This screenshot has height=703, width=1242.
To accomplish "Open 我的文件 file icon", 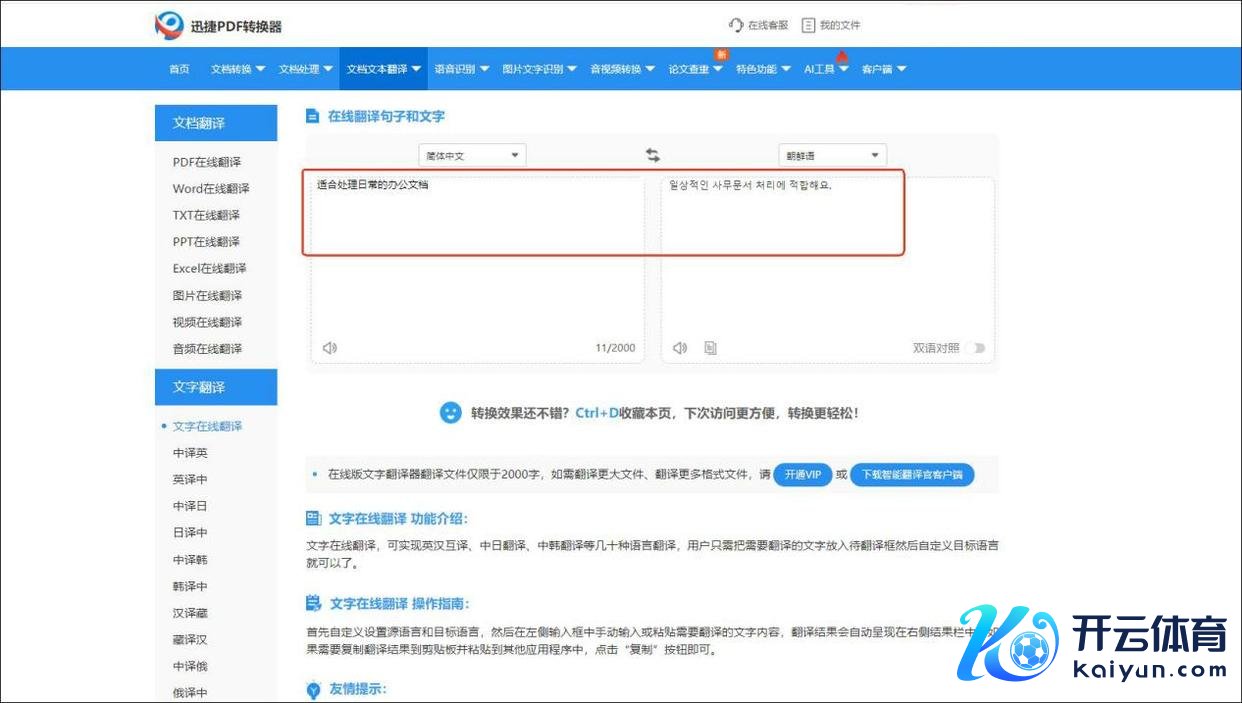I will 808,25.
